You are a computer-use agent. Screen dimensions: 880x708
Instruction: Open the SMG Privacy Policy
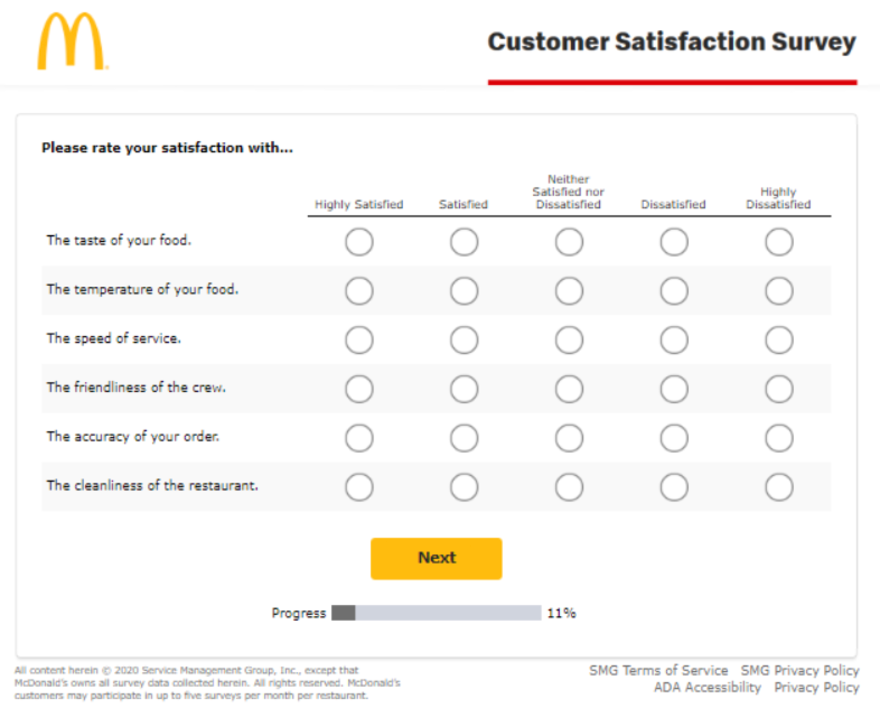coord(798,670)
